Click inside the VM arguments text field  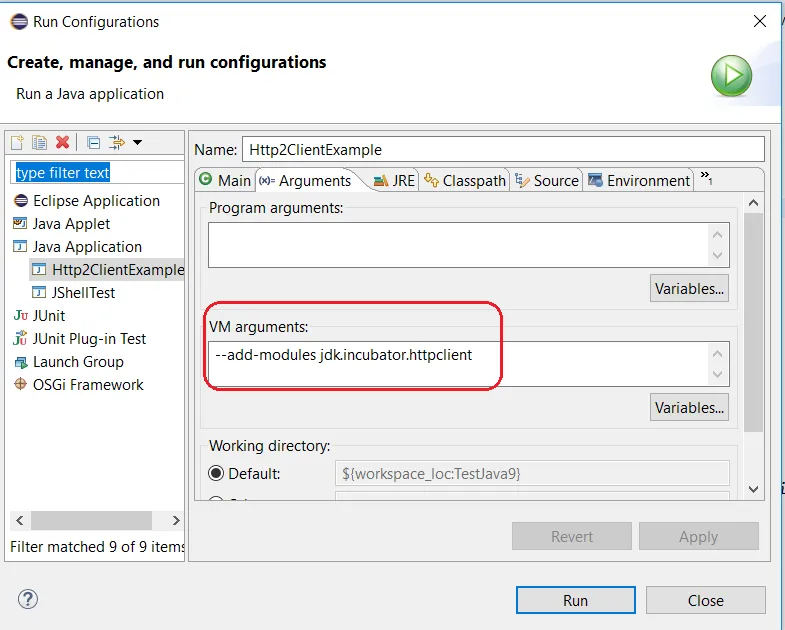469,364
